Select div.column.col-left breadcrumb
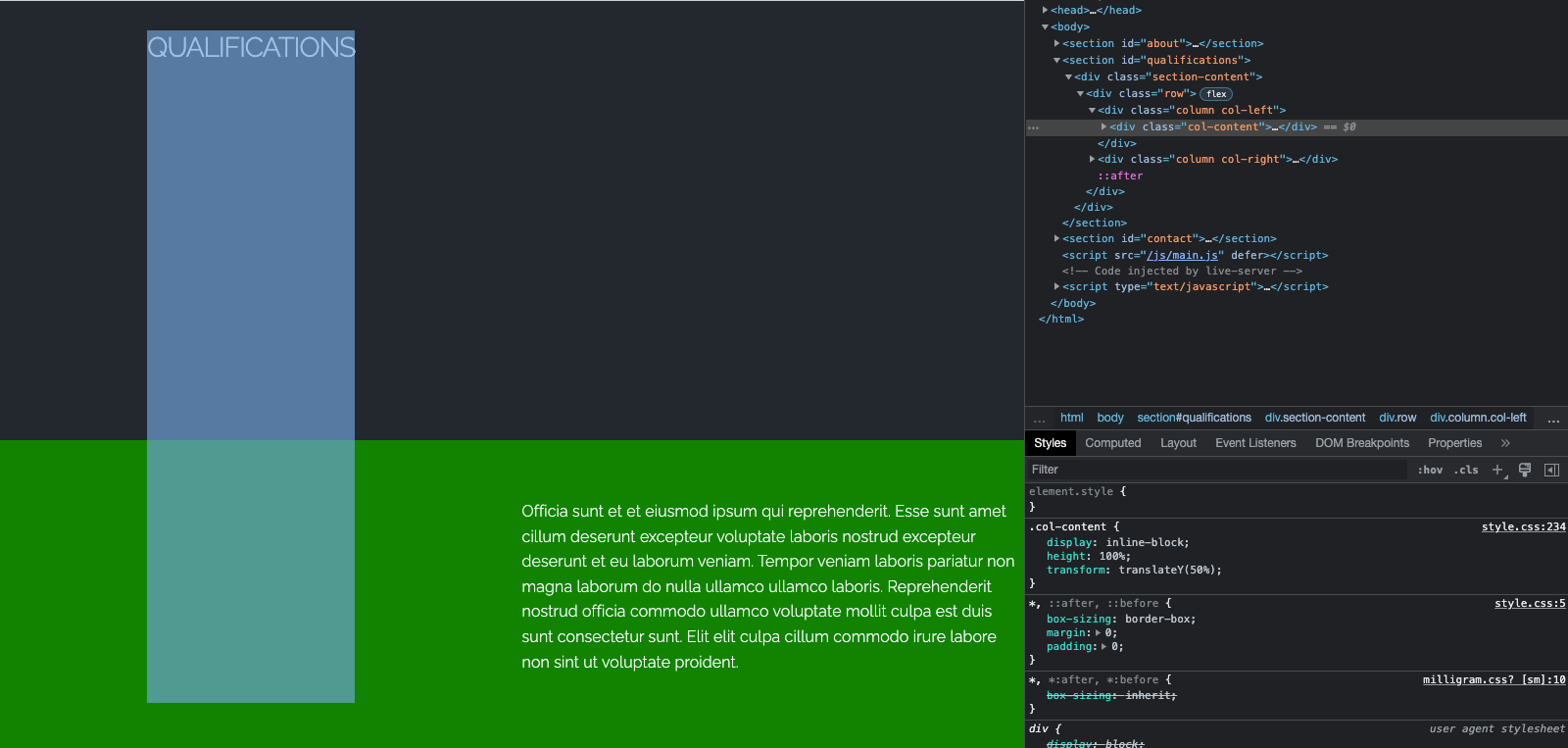Image resolution: width=1568 pixels, height=748 pixels. [1478, 418]
